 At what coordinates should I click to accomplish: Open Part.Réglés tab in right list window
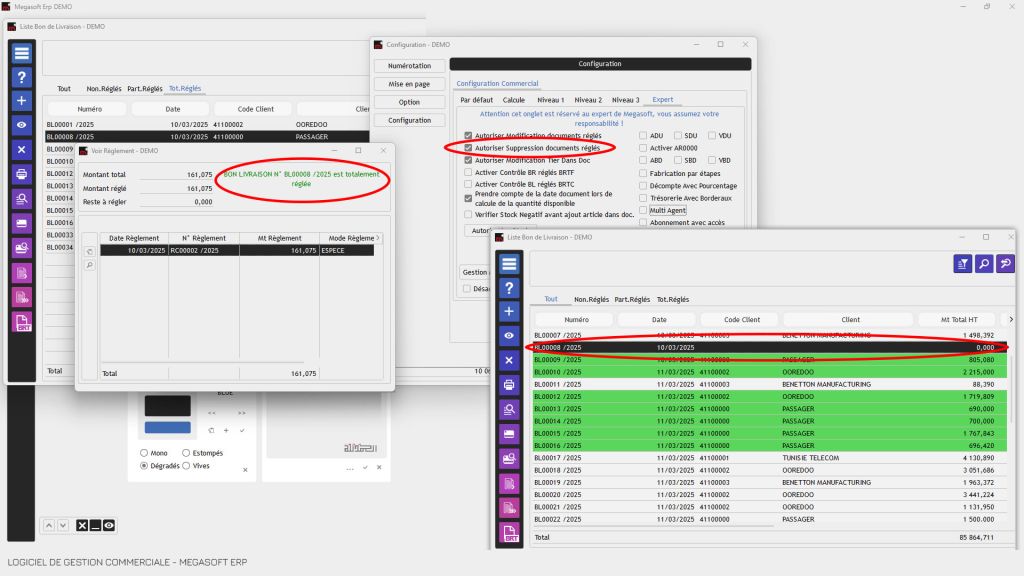(x=632, y=299)
